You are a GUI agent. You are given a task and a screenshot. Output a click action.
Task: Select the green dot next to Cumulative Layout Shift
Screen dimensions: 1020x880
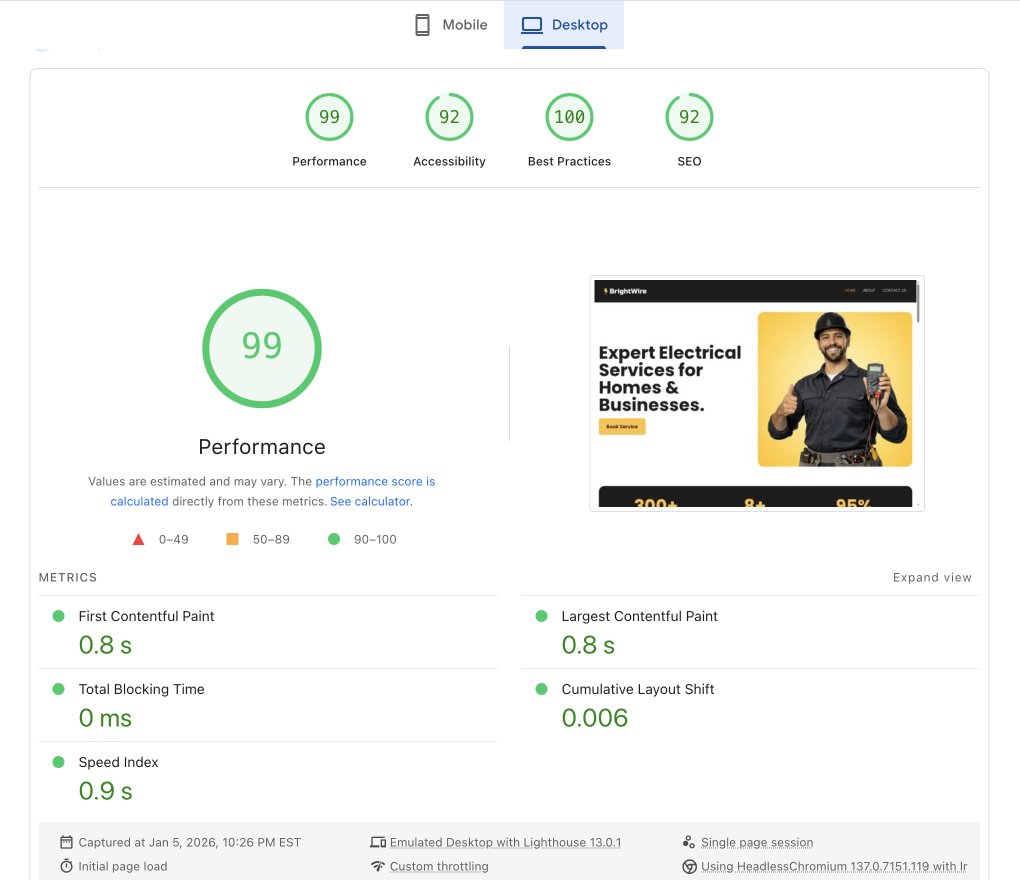[x=542, y=689]
